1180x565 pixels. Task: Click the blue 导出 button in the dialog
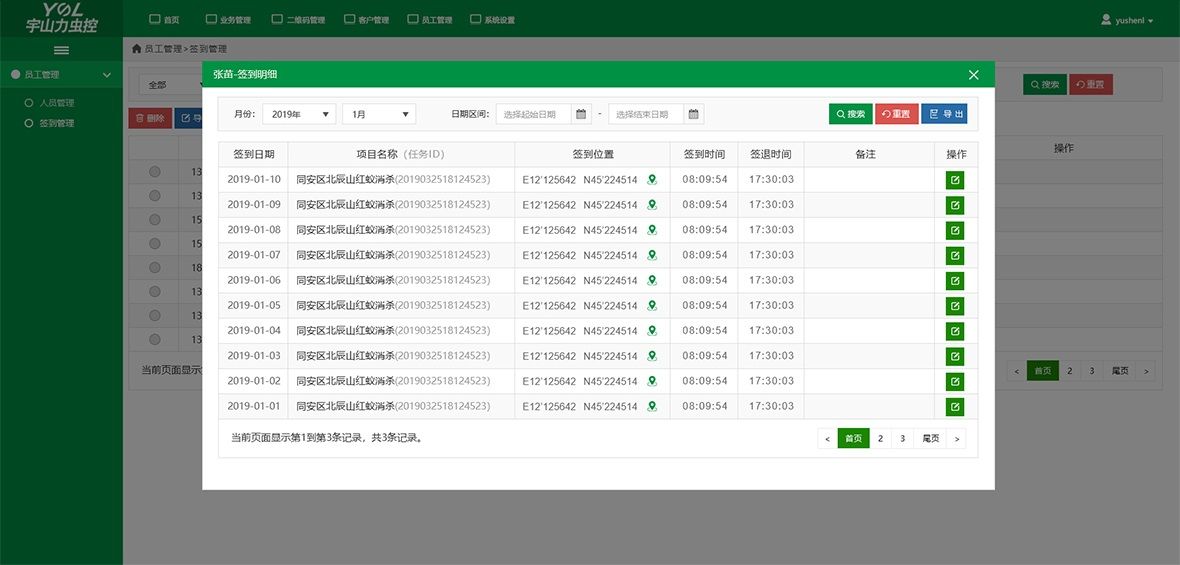944,114
